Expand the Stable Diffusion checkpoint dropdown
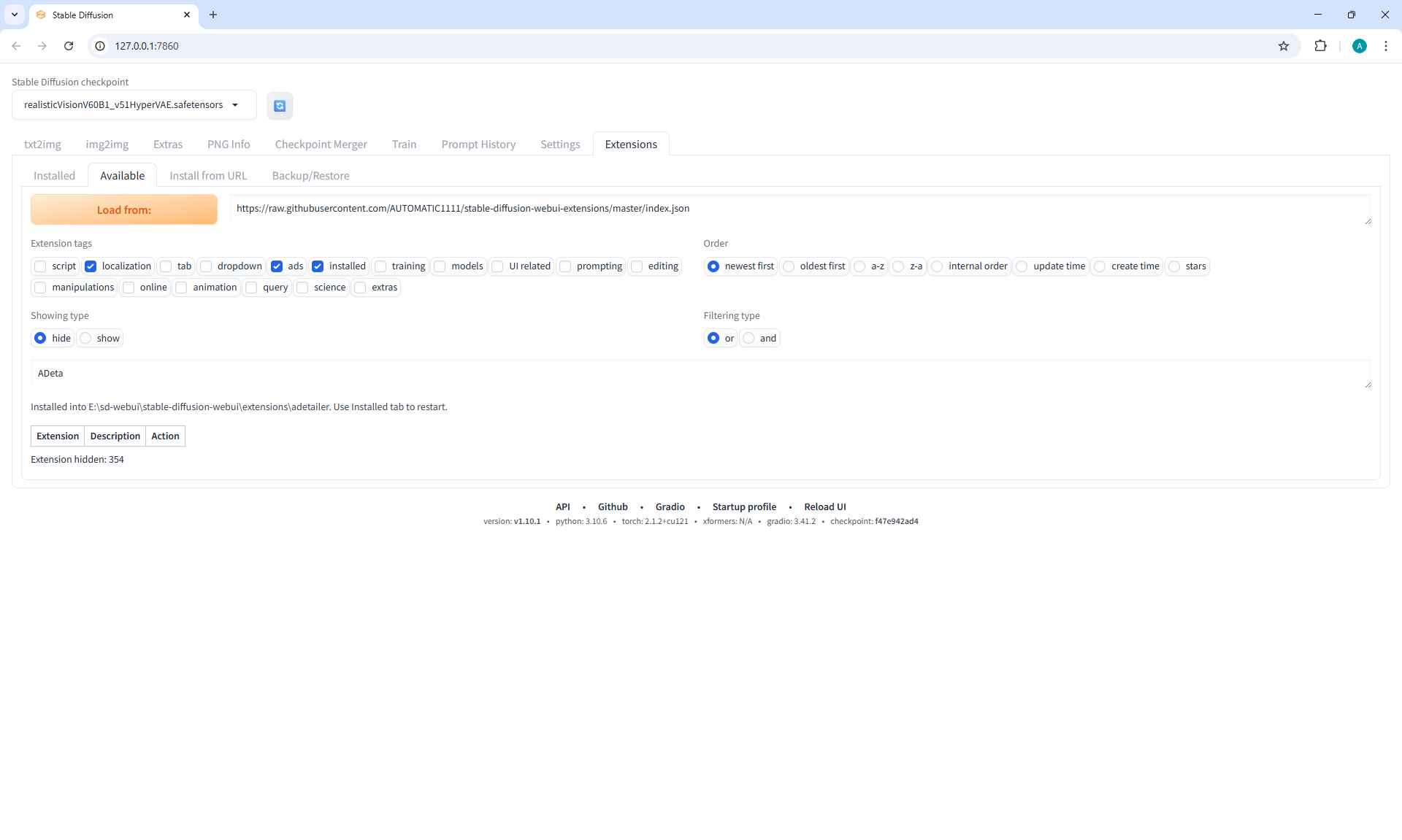Viewport: 1402px width, 840px height. pyautogui.click(x=235, y=105)
